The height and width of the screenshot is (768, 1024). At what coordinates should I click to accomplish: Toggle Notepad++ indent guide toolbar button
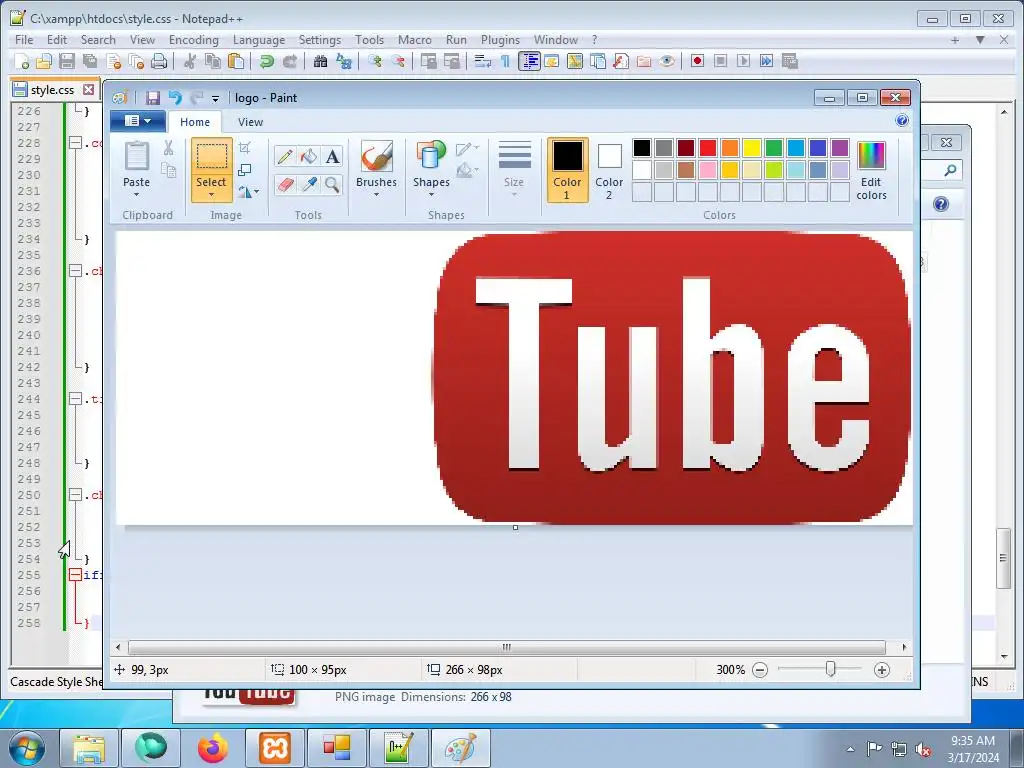point(529,61)
